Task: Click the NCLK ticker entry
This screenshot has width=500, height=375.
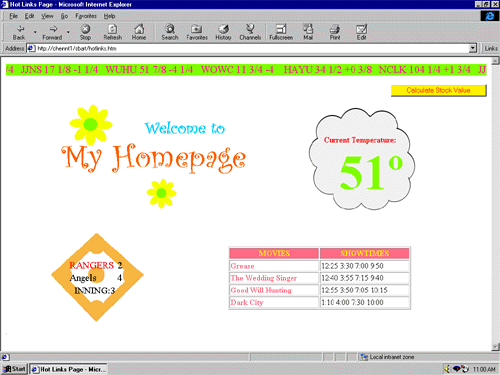Action: coord(424,70)
